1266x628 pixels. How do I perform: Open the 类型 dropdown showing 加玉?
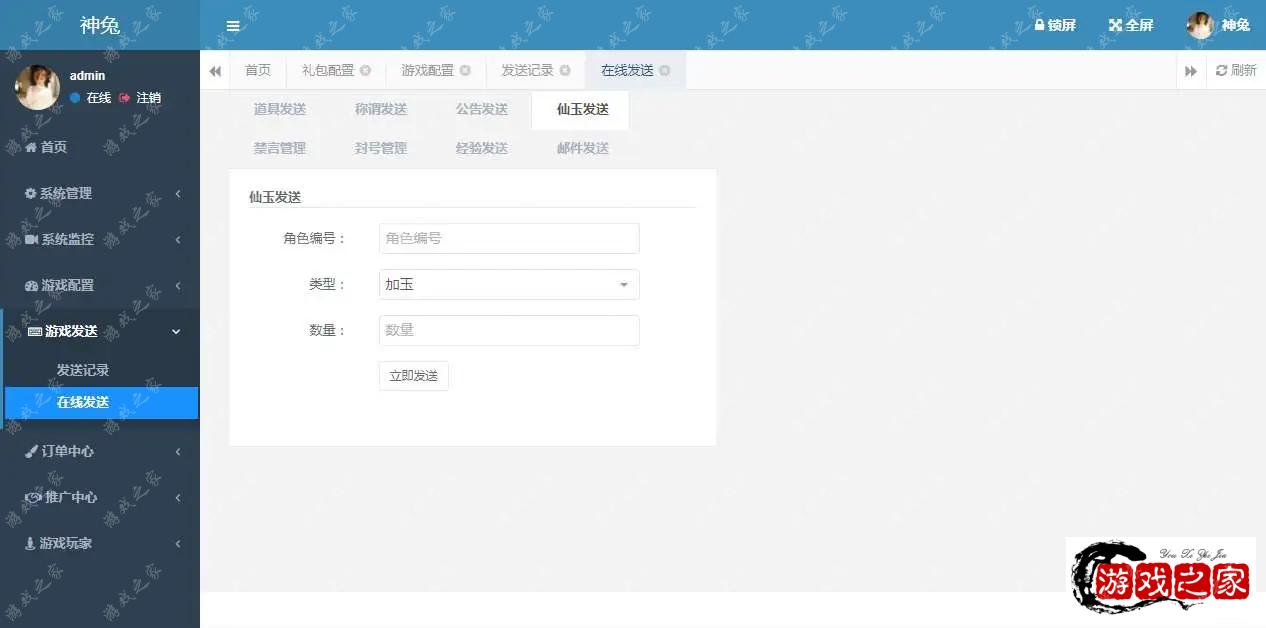click(508, 285)
